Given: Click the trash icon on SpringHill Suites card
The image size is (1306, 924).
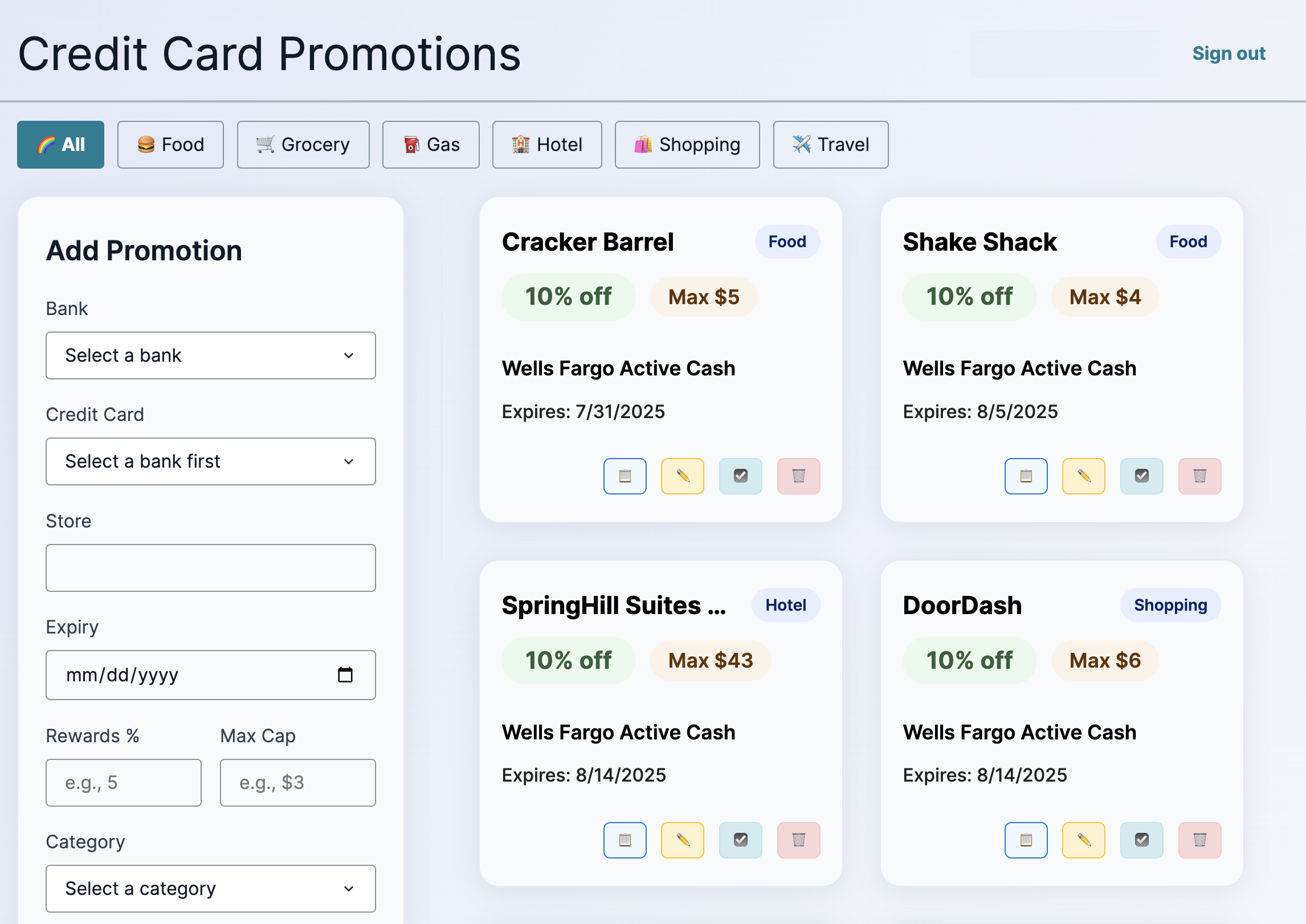Looking at the screenshot, I should click(x=798, y=840).
